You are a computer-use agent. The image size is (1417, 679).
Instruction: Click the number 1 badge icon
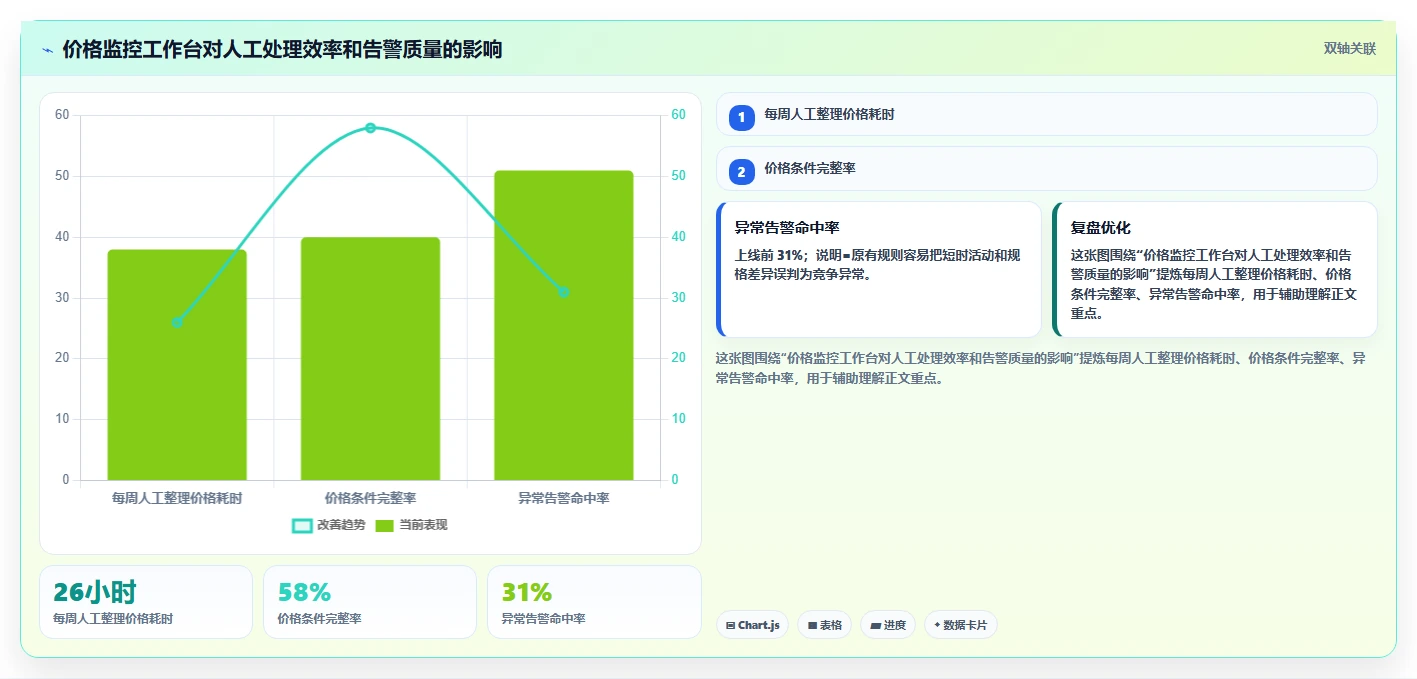[741, 118]
